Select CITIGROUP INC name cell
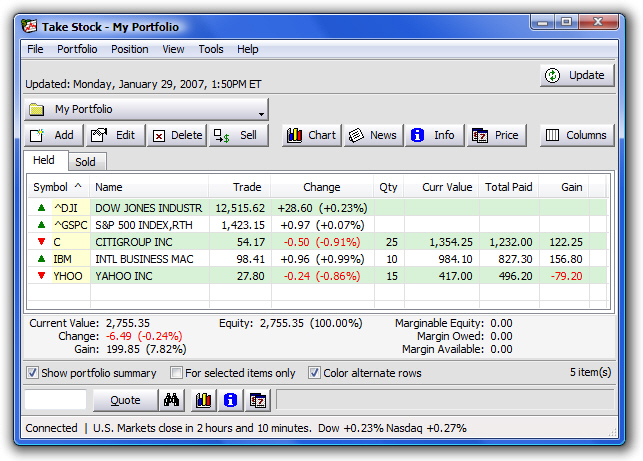The width and height of the screenshot is (643, 461). point(149,242)
